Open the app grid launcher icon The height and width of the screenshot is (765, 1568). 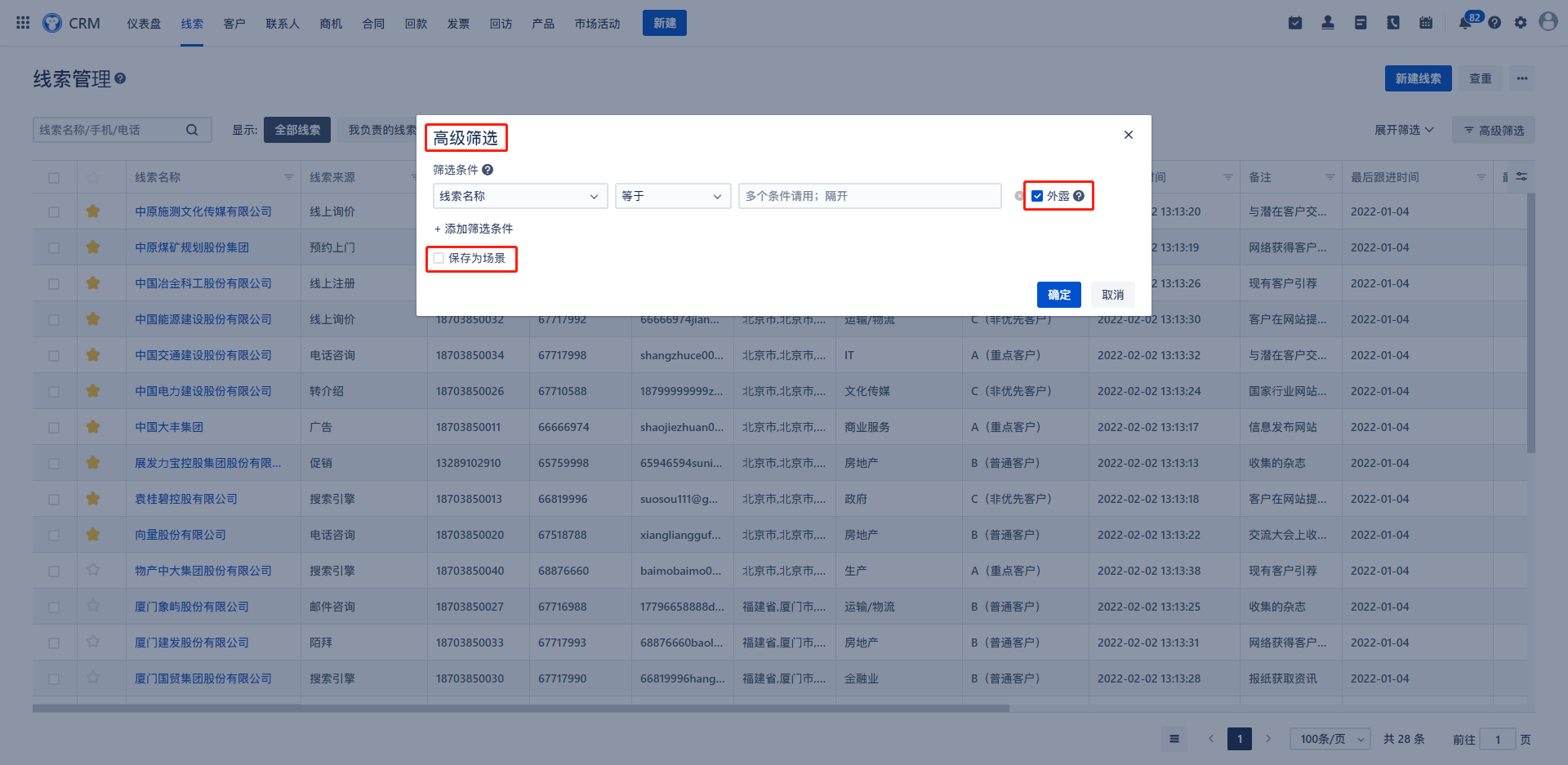coord(23,23)
